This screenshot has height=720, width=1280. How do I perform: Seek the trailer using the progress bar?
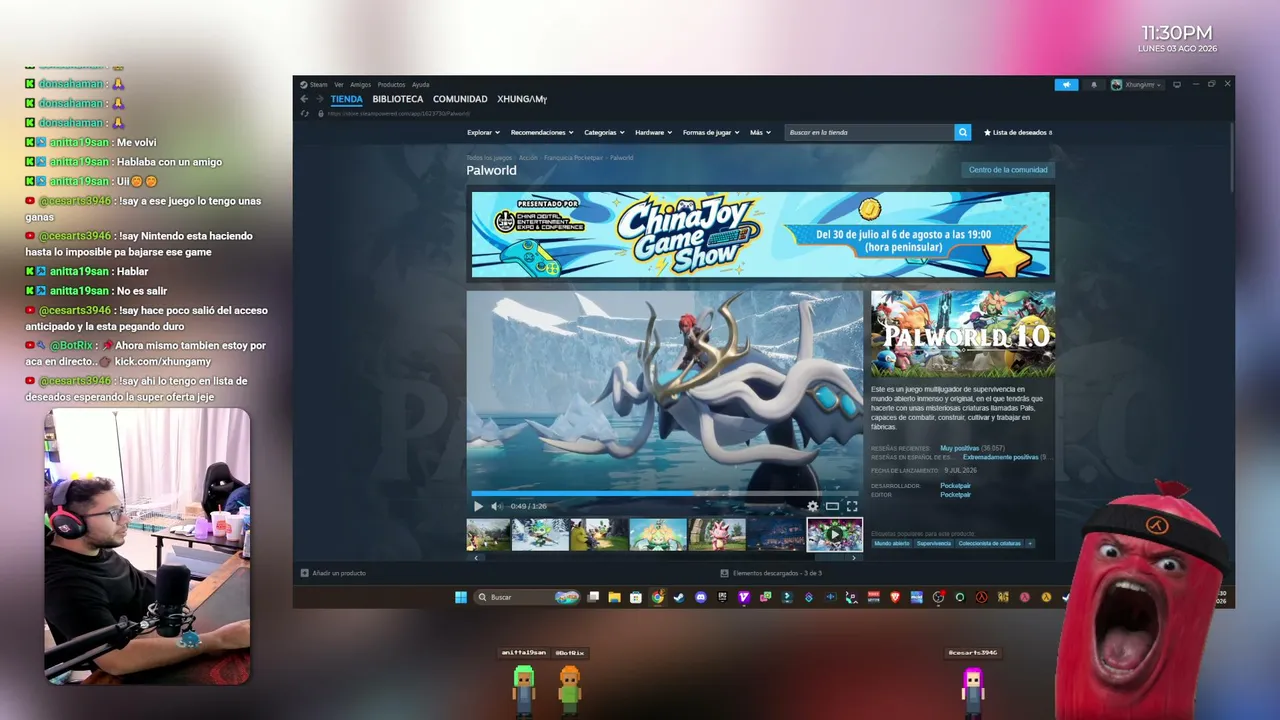point(664,493)
